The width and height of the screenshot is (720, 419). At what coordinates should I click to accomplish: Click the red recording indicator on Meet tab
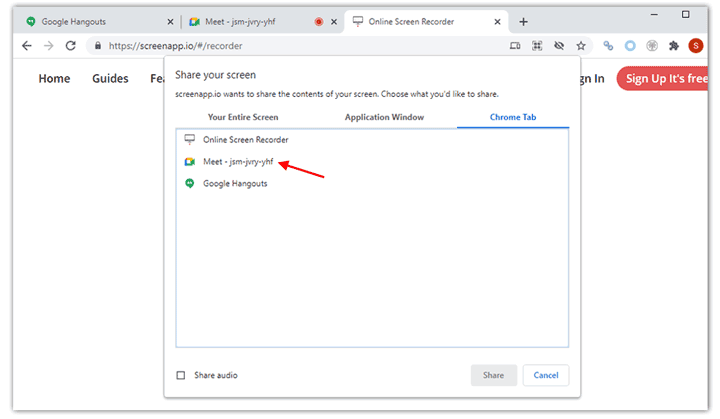(x=319, y=22)
